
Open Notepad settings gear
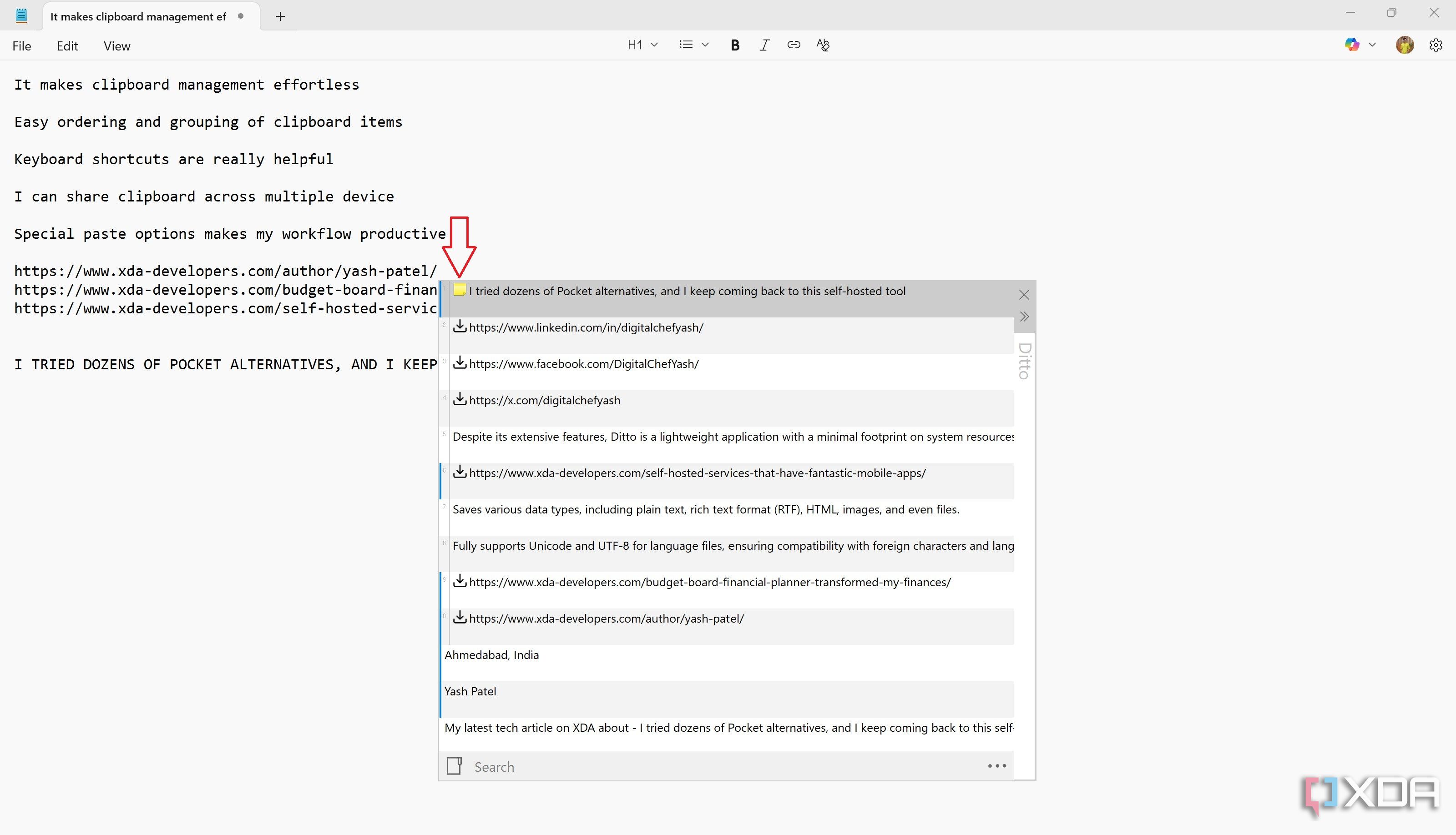[1436, 45]
